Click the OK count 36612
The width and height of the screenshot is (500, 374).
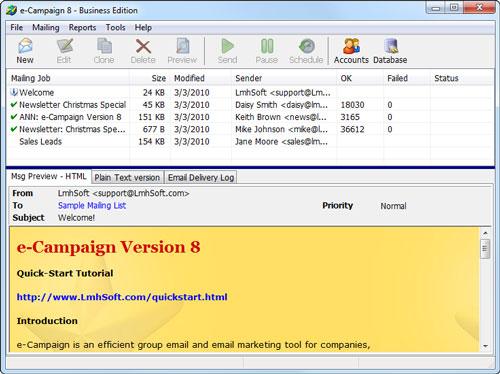(x=352, y=129)
